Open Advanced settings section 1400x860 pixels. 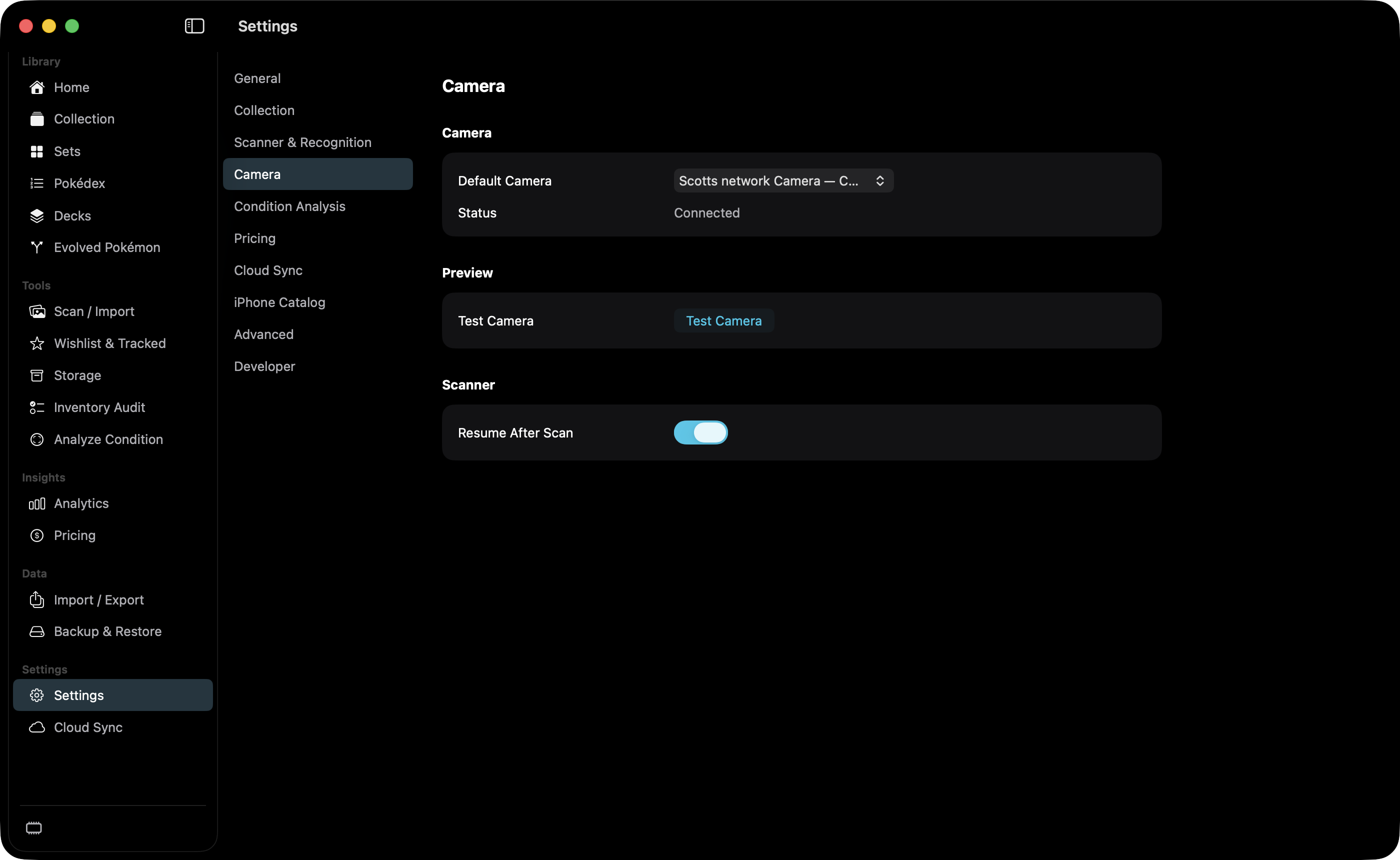coord(318,334)
